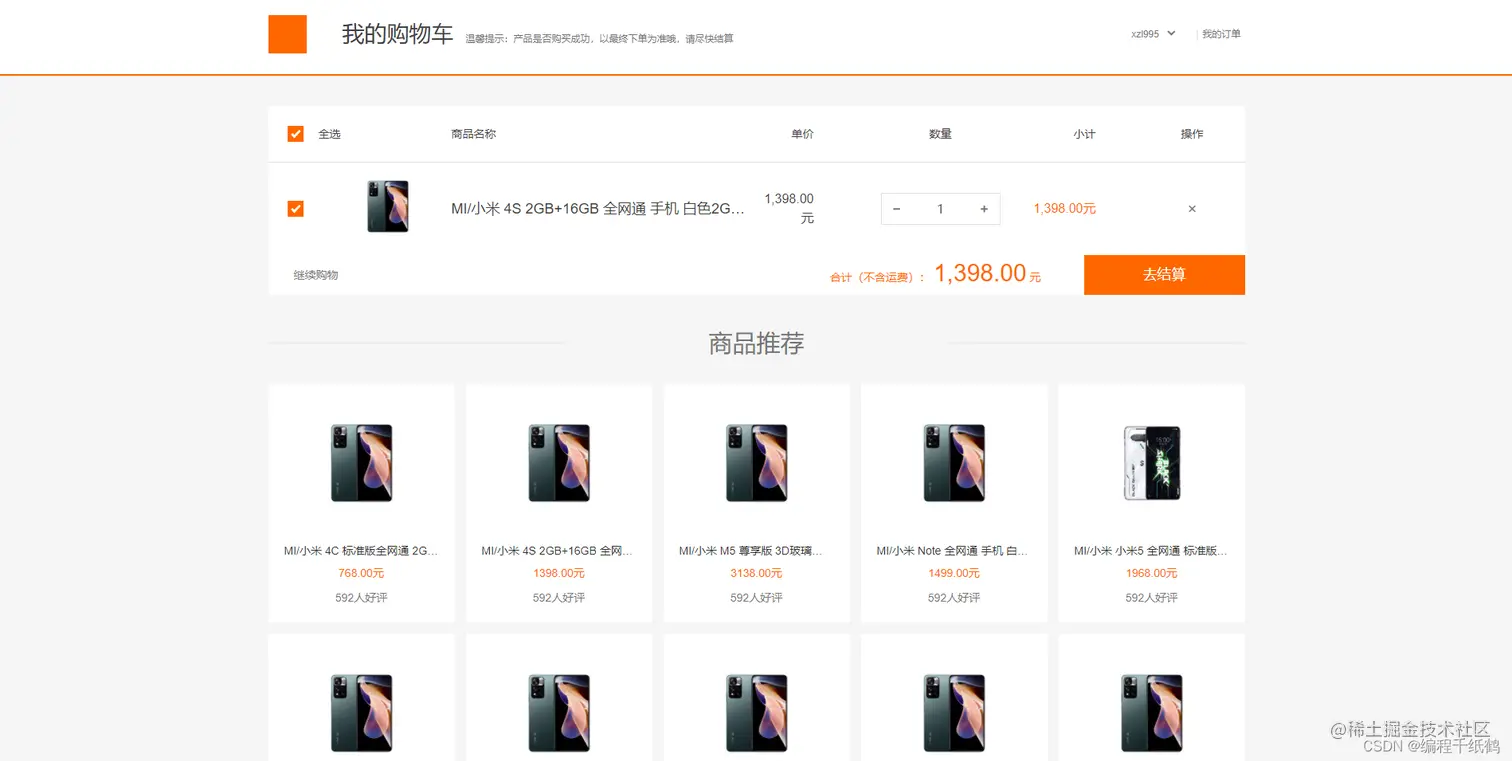Increase quantity with the plus button
The image size is (1512, 761).
[984, 209]
